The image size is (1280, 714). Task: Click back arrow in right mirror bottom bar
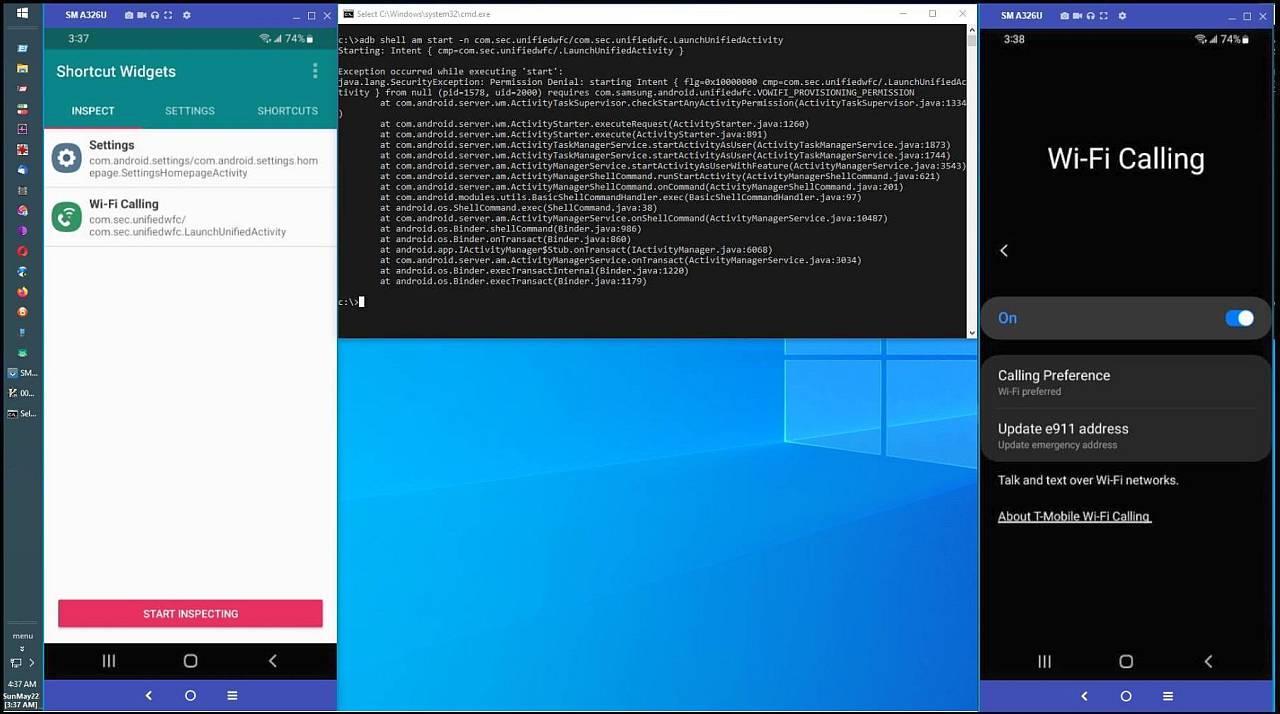pos(1085,696)
